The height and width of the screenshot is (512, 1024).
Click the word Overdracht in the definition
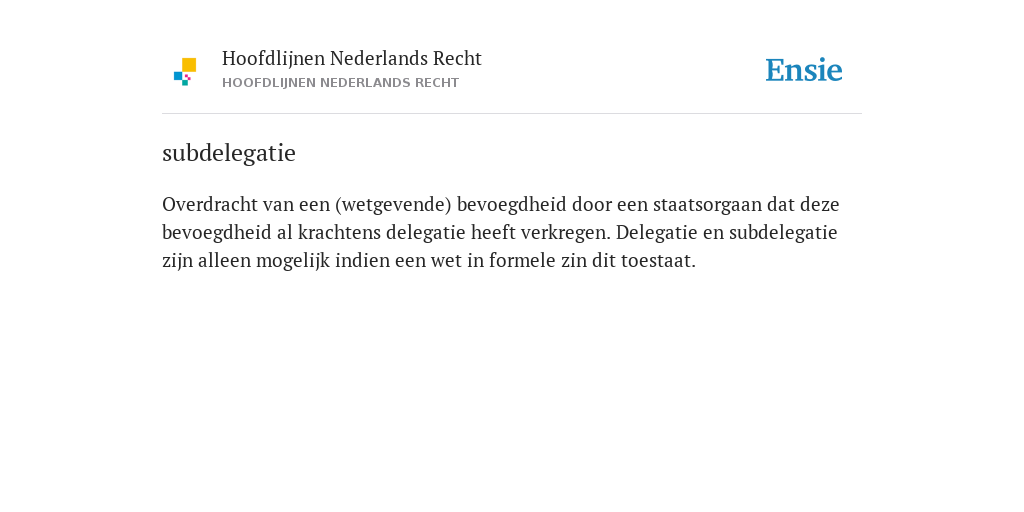point(210,204)
